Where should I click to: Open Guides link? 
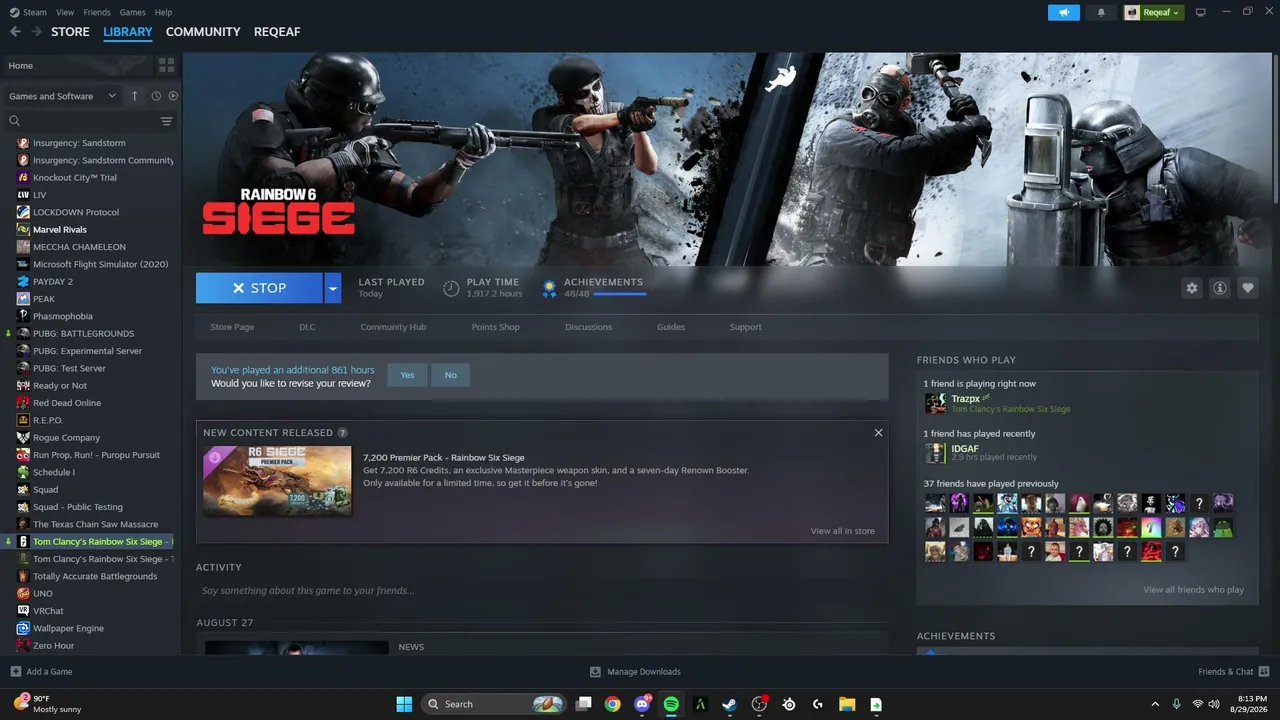(671, 327)
